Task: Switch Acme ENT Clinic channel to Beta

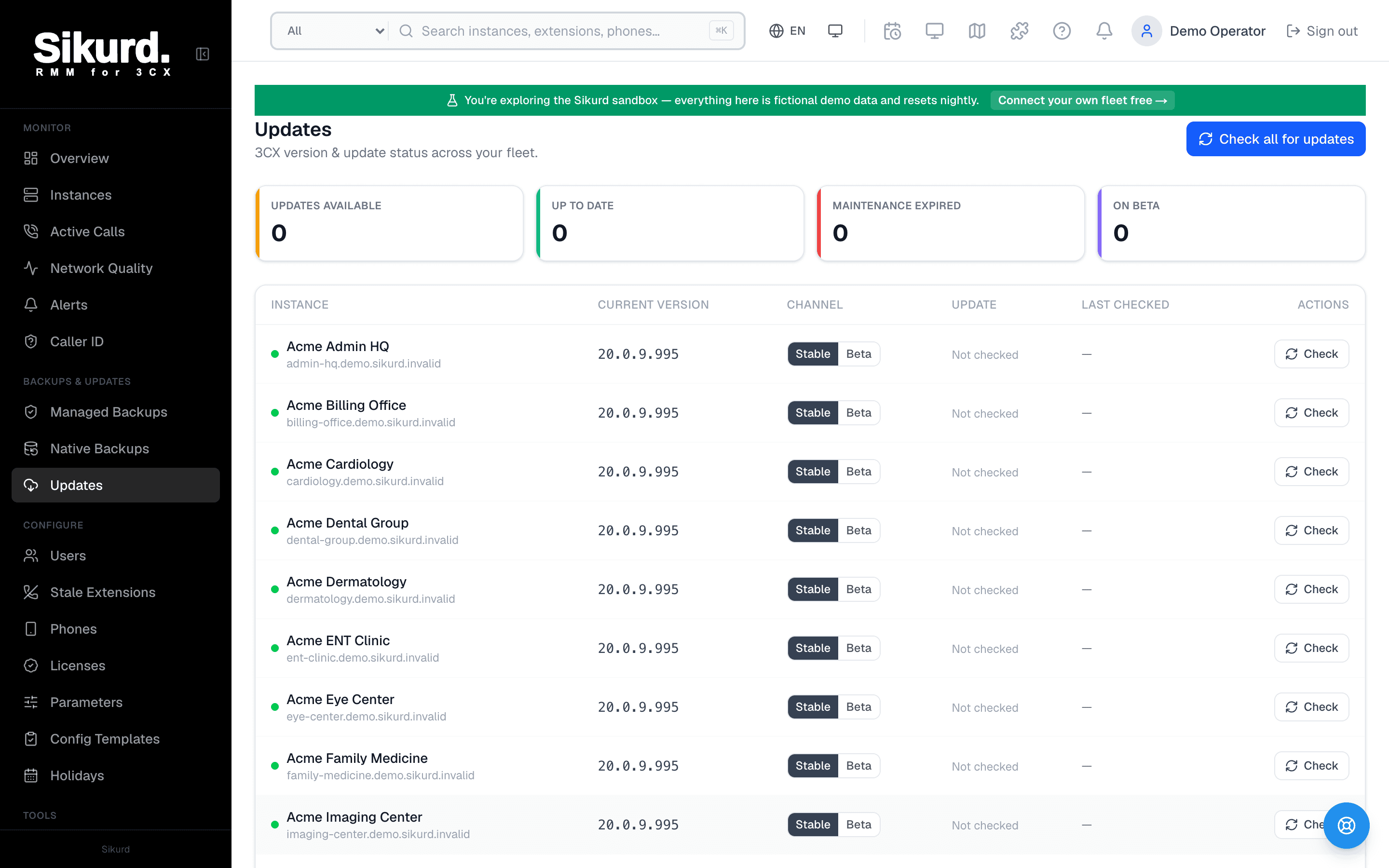Action: [x=858, y=648]
